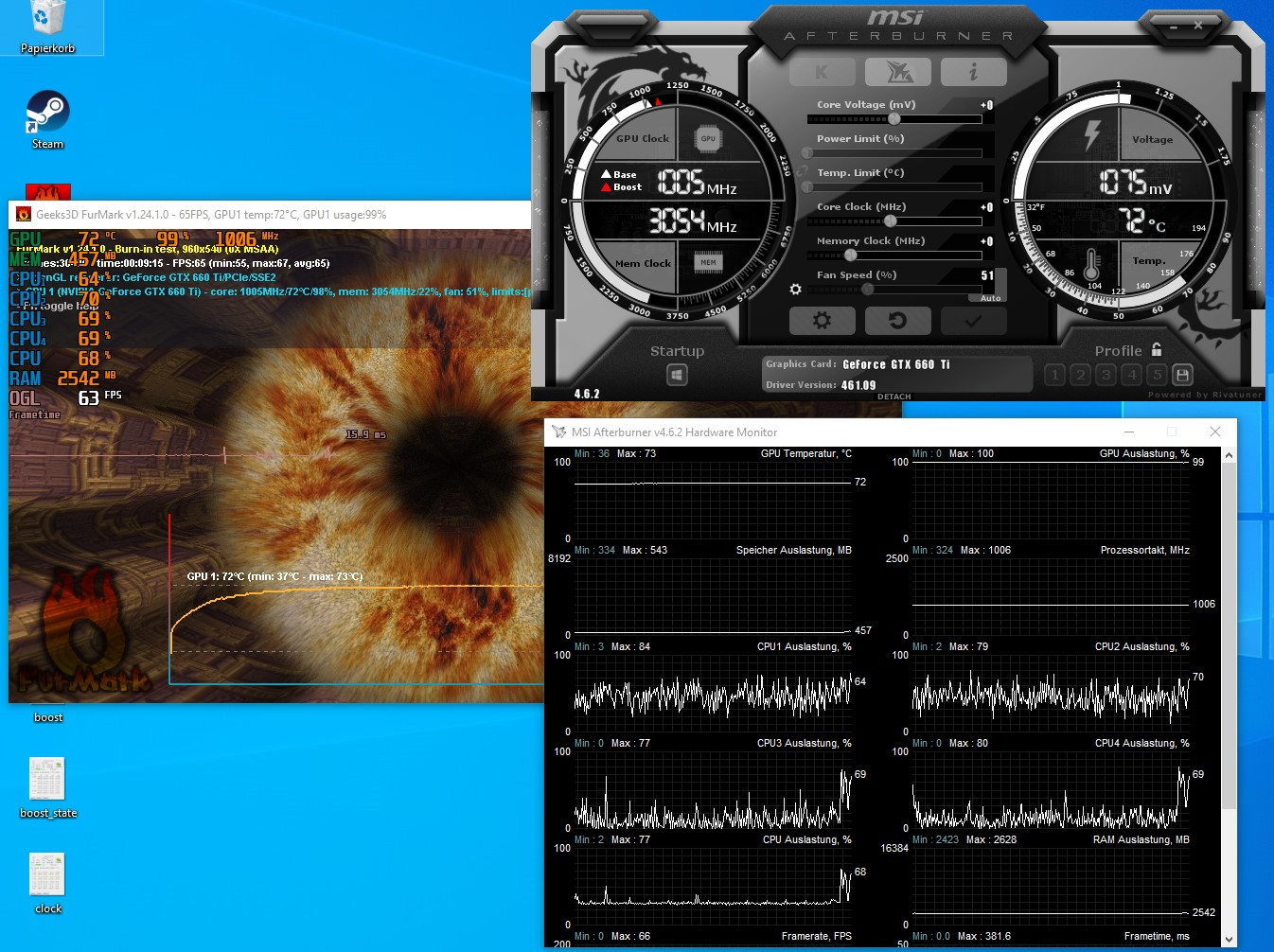Reset settings with the circular arrow button
The image size is (1274, 952).
pyautogui.click(x=897, y=321)
